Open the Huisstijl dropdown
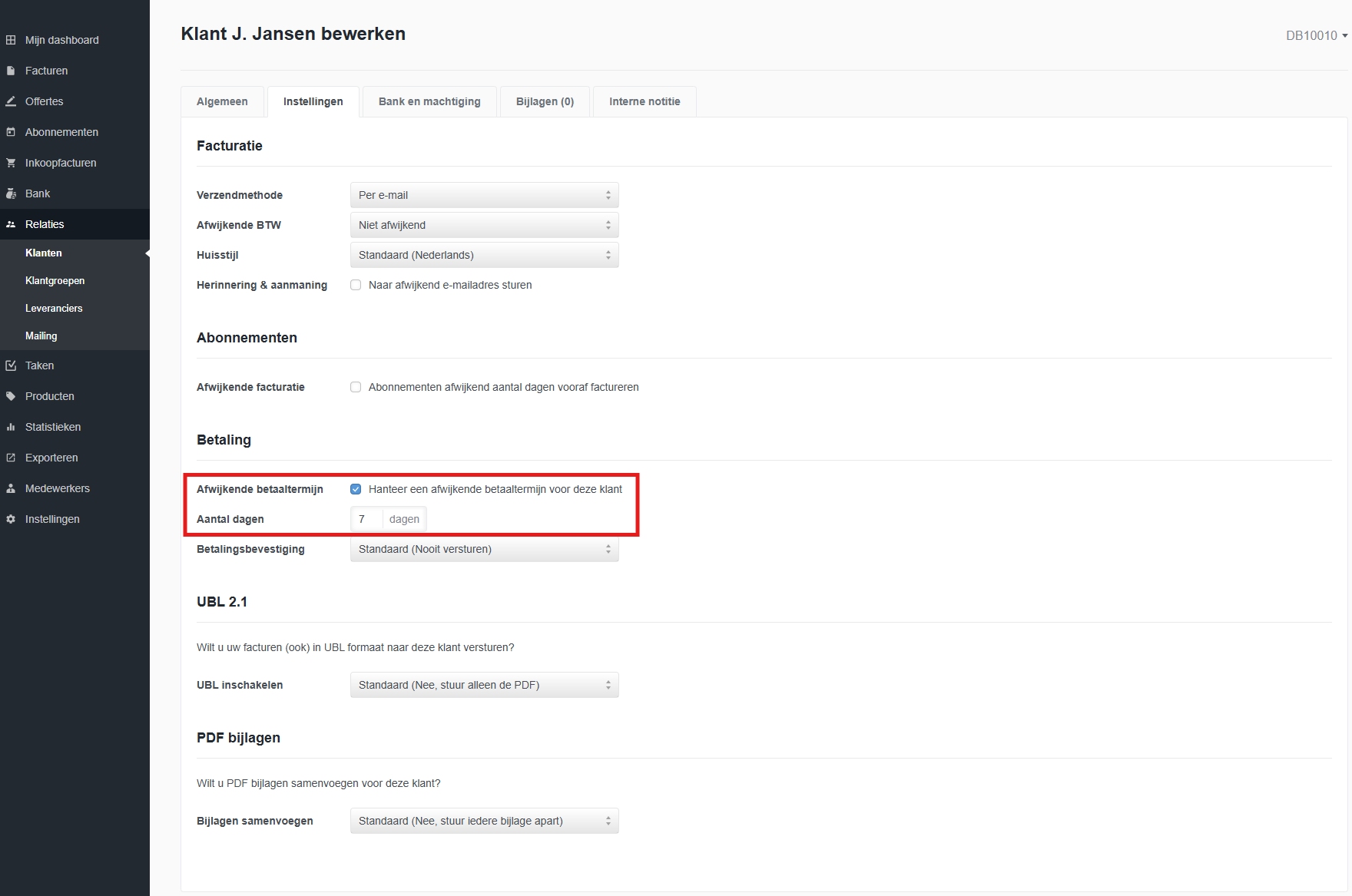The image size is (1352, 896). (x=484, y=255)
